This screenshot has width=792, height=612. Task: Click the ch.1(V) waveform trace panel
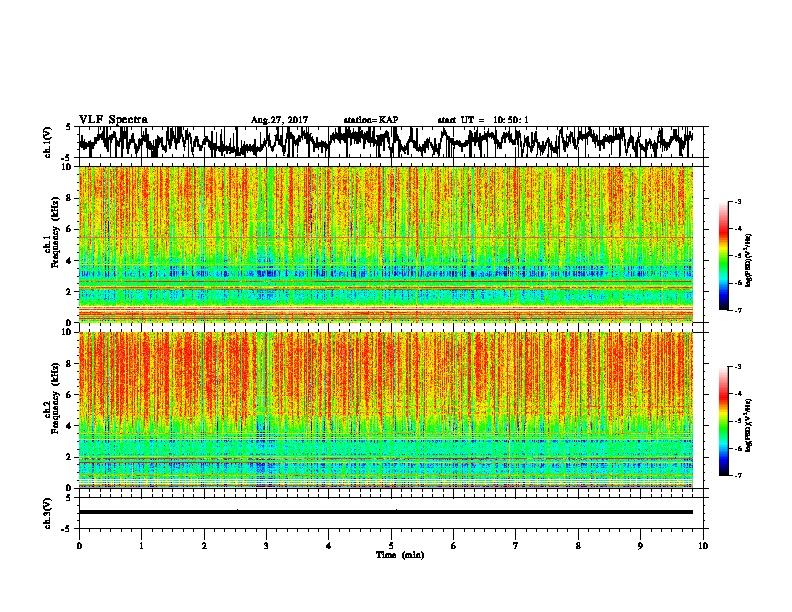coord(391,142)
